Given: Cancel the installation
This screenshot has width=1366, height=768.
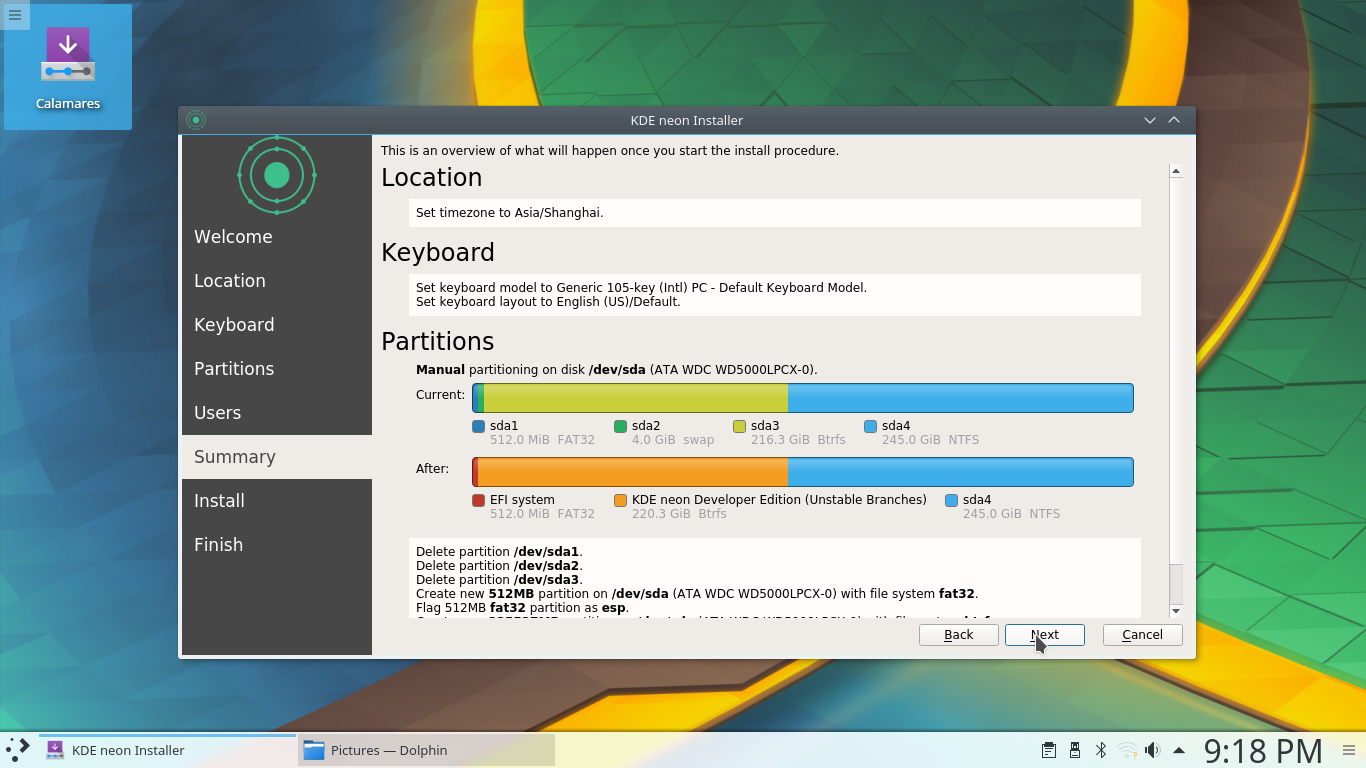Looking at the screenshot, I should coord(1143,635).
